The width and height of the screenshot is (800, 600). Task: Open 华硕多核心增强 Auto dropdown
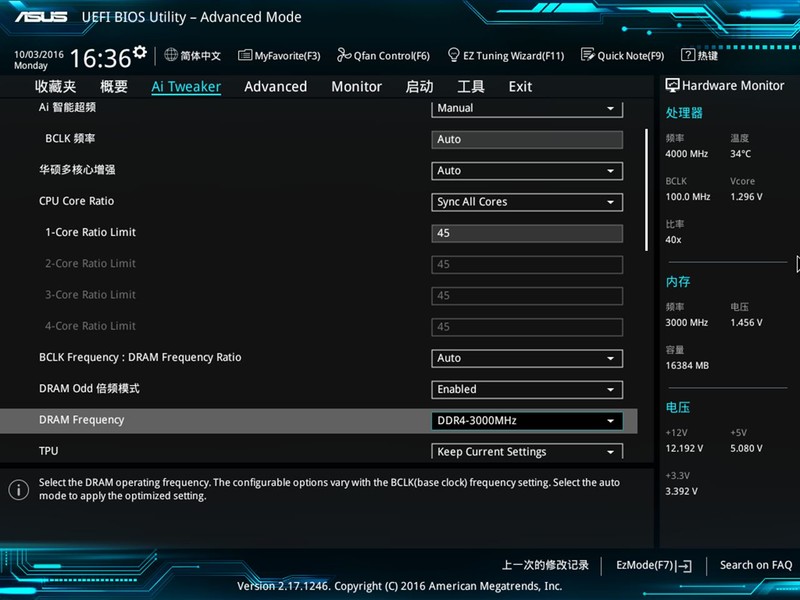(527, 171)
